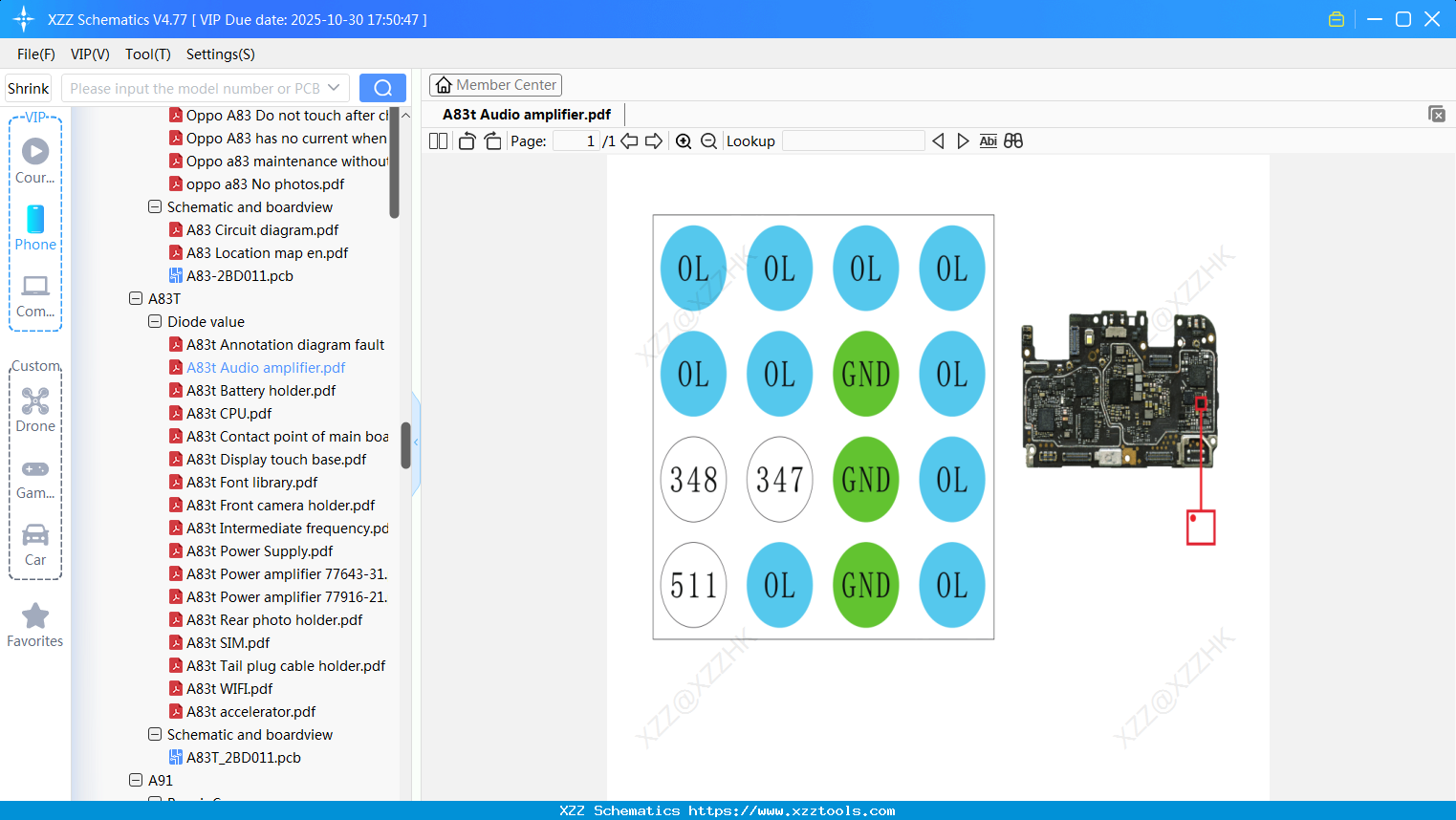Open the File menu
Image resolution: width=1456 pixels, height=820 pixels.
click(x=36, y=54)
